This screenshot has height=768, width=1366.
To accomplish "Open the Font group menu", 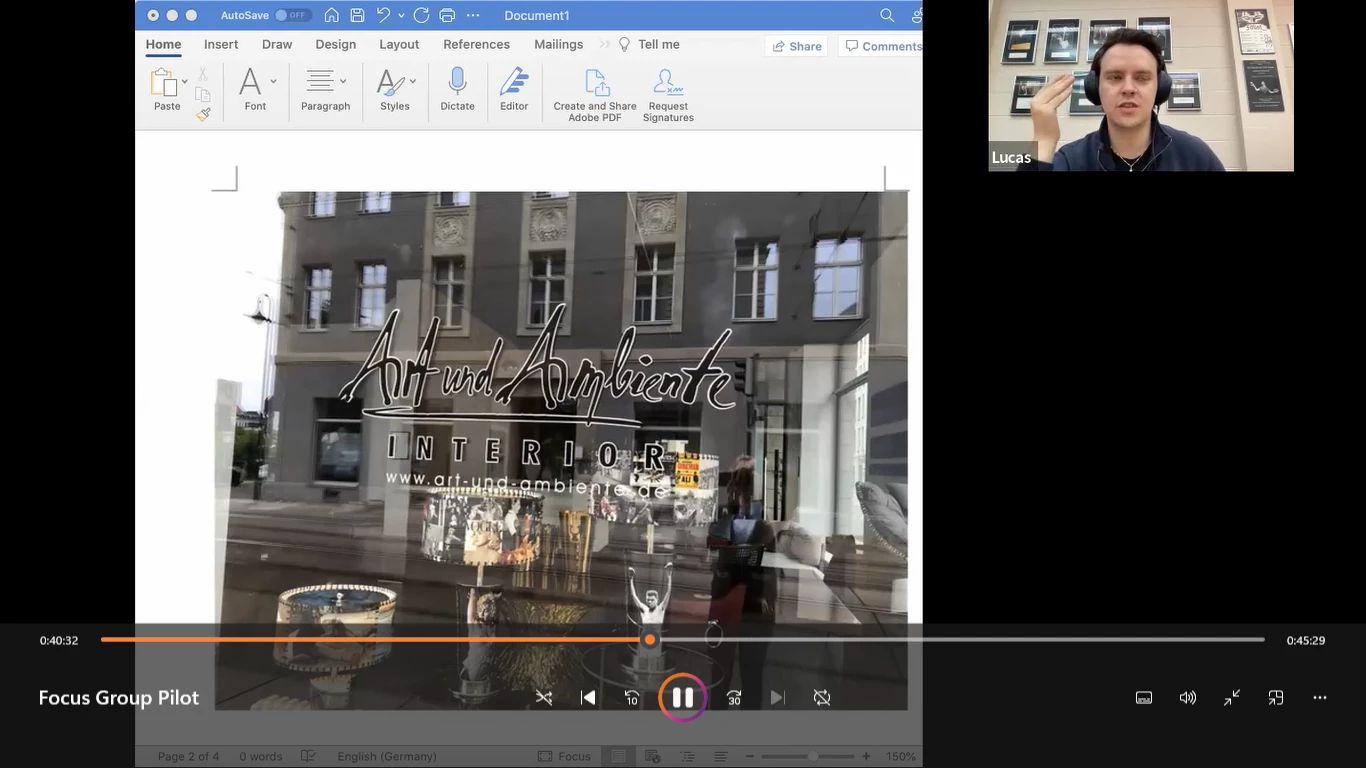I will click(x=256, y=90).
